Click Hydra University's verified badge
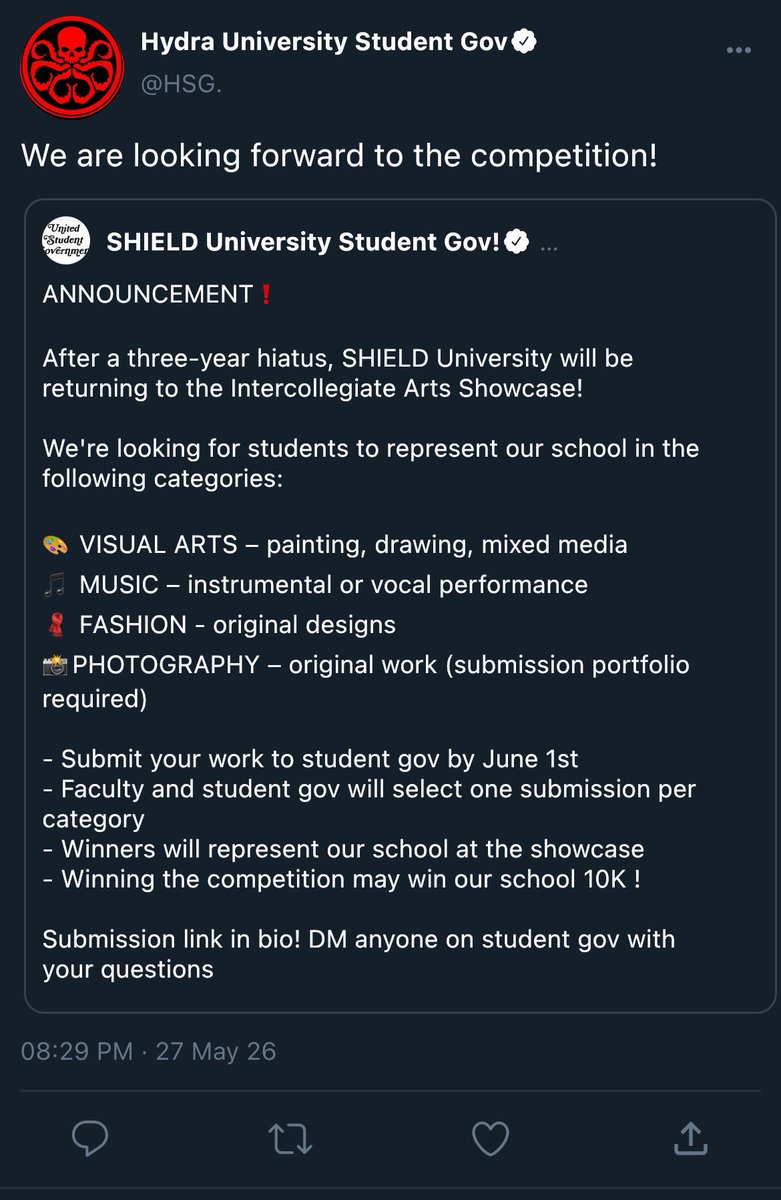Image resolution: width=781 pixels, height=1200 pixels. coord(525,42)
